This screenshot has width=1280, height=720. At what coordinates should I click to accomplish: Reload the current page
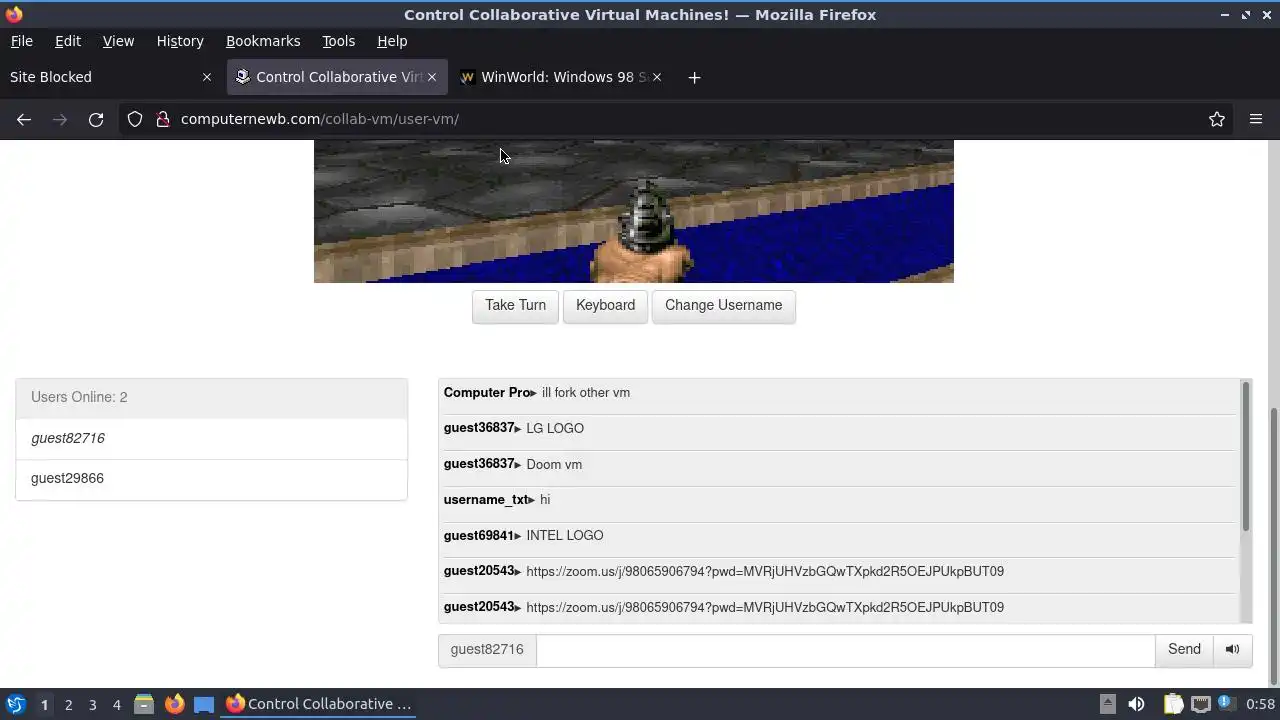point(96,119)
